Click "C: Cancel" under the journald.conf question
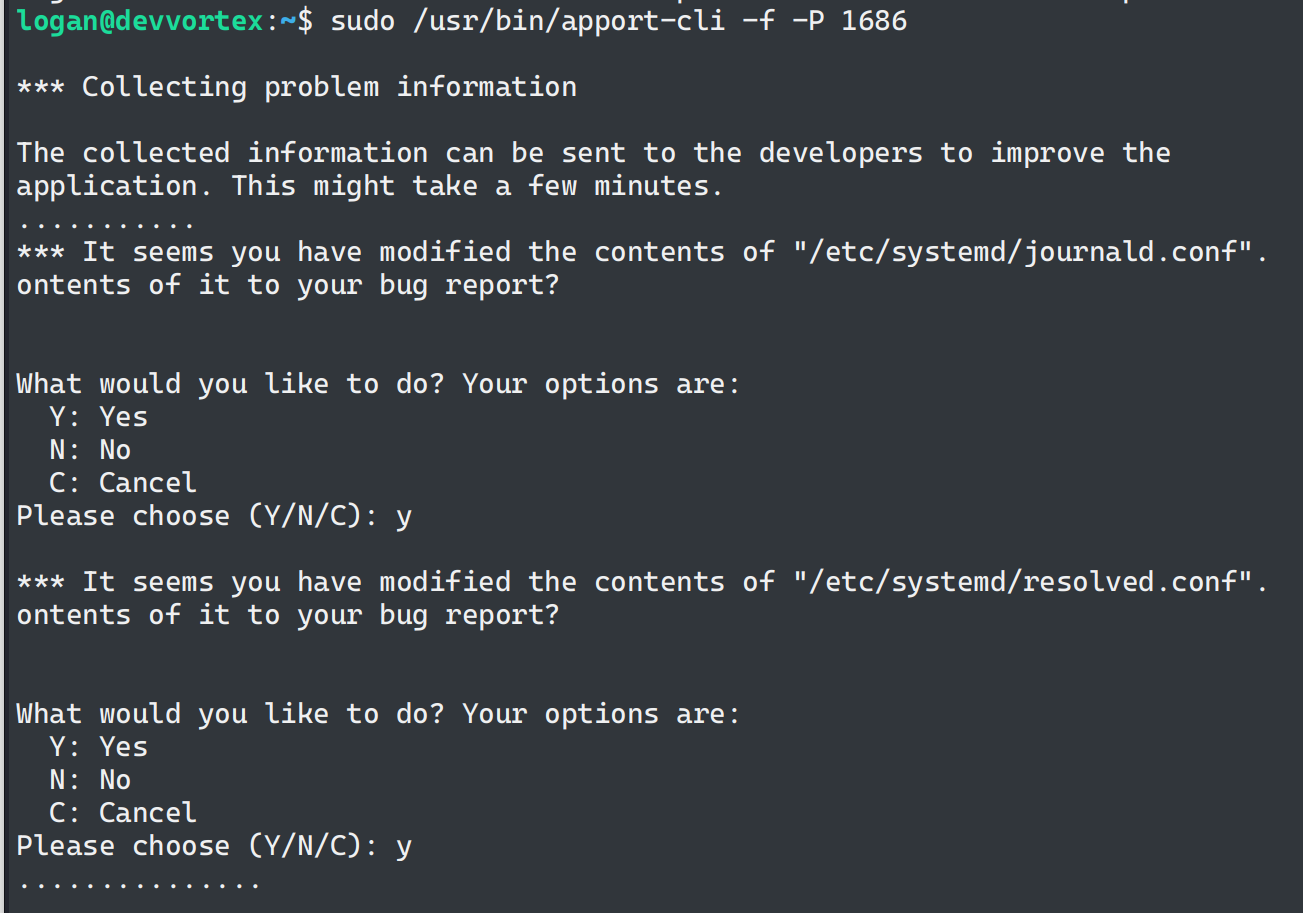 123,483
